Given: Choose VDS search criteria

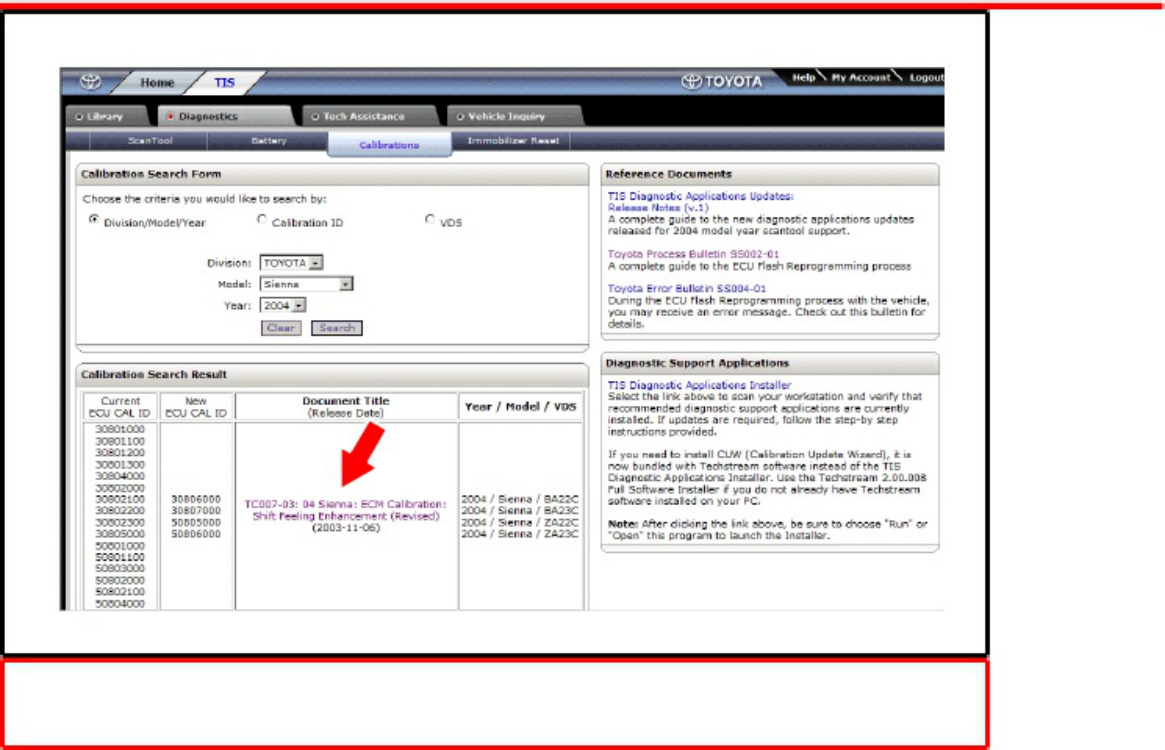Looking at the screenshot, I should 429,219.
